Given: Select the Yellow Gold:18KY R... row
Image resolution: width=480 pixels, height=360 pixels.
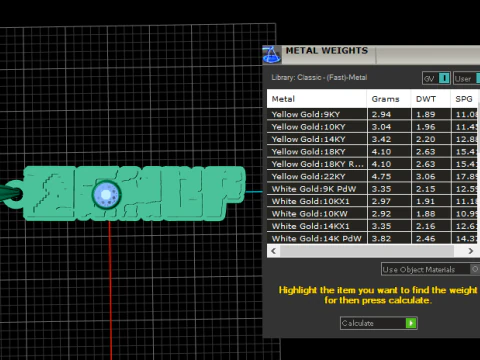Looking at the screenshot, I should tap(373, 164).
